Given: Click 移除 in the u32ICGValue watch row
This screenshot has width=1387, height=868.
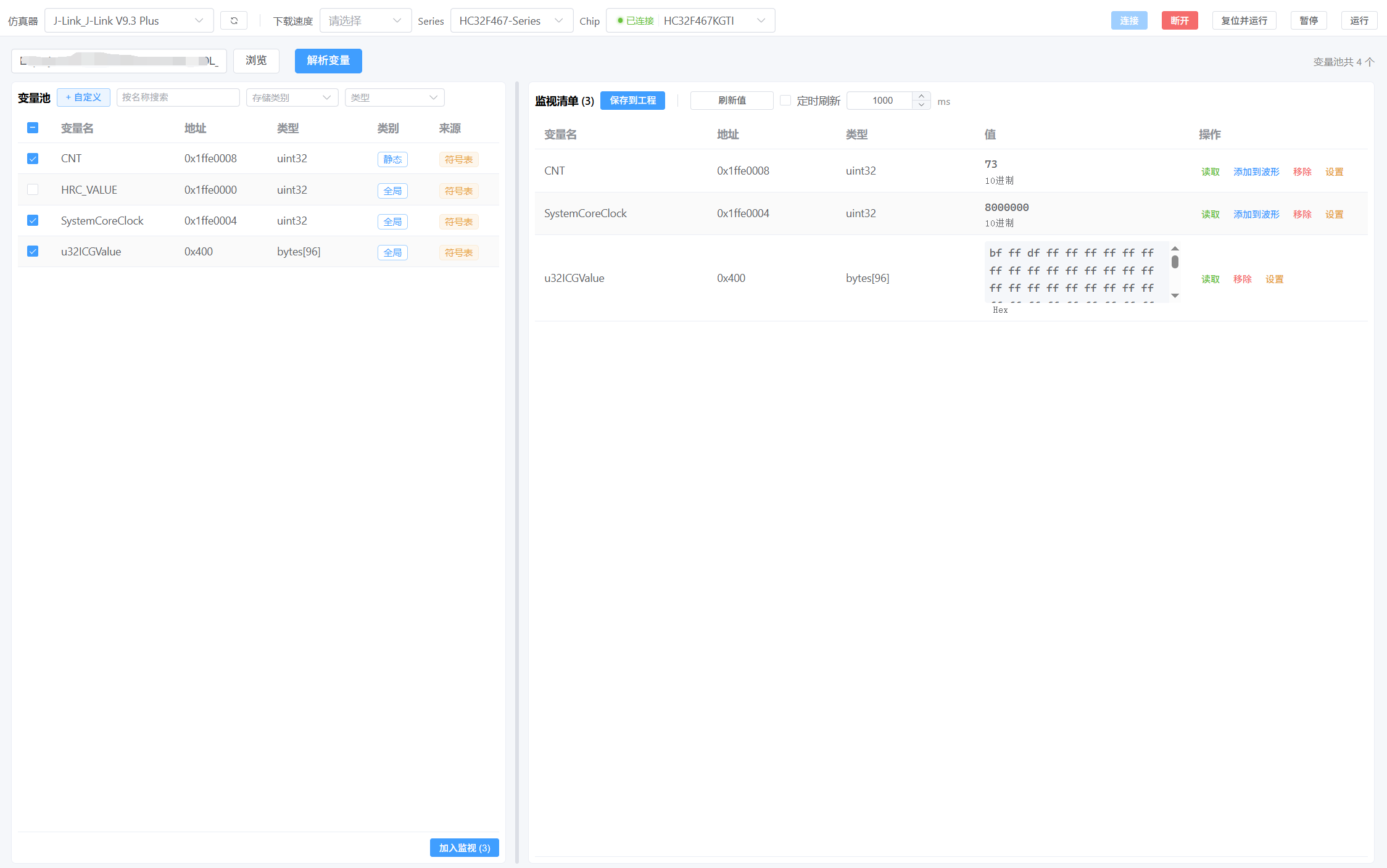Looking at the screenshot, I should point(1243,279).
